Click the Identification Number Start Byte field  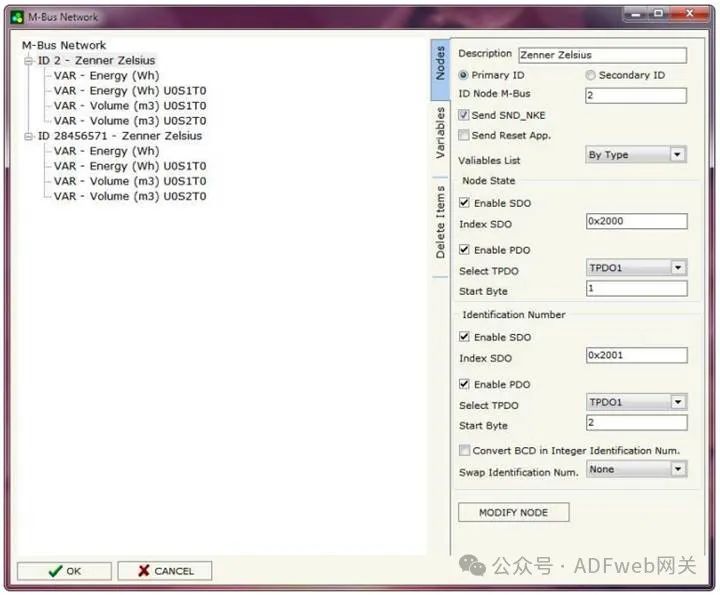tap(636, 422)
